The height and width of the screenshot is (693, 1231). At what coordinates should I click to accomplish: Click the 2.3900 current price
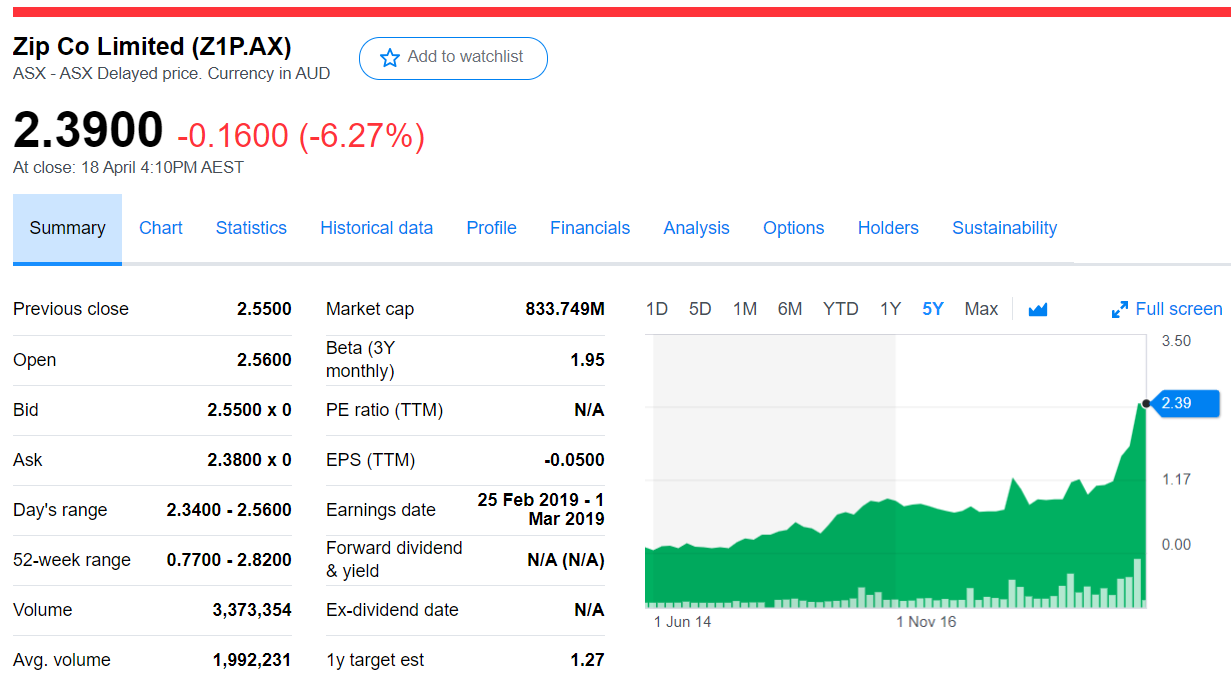pyautogui.click(x=88, y=131)
